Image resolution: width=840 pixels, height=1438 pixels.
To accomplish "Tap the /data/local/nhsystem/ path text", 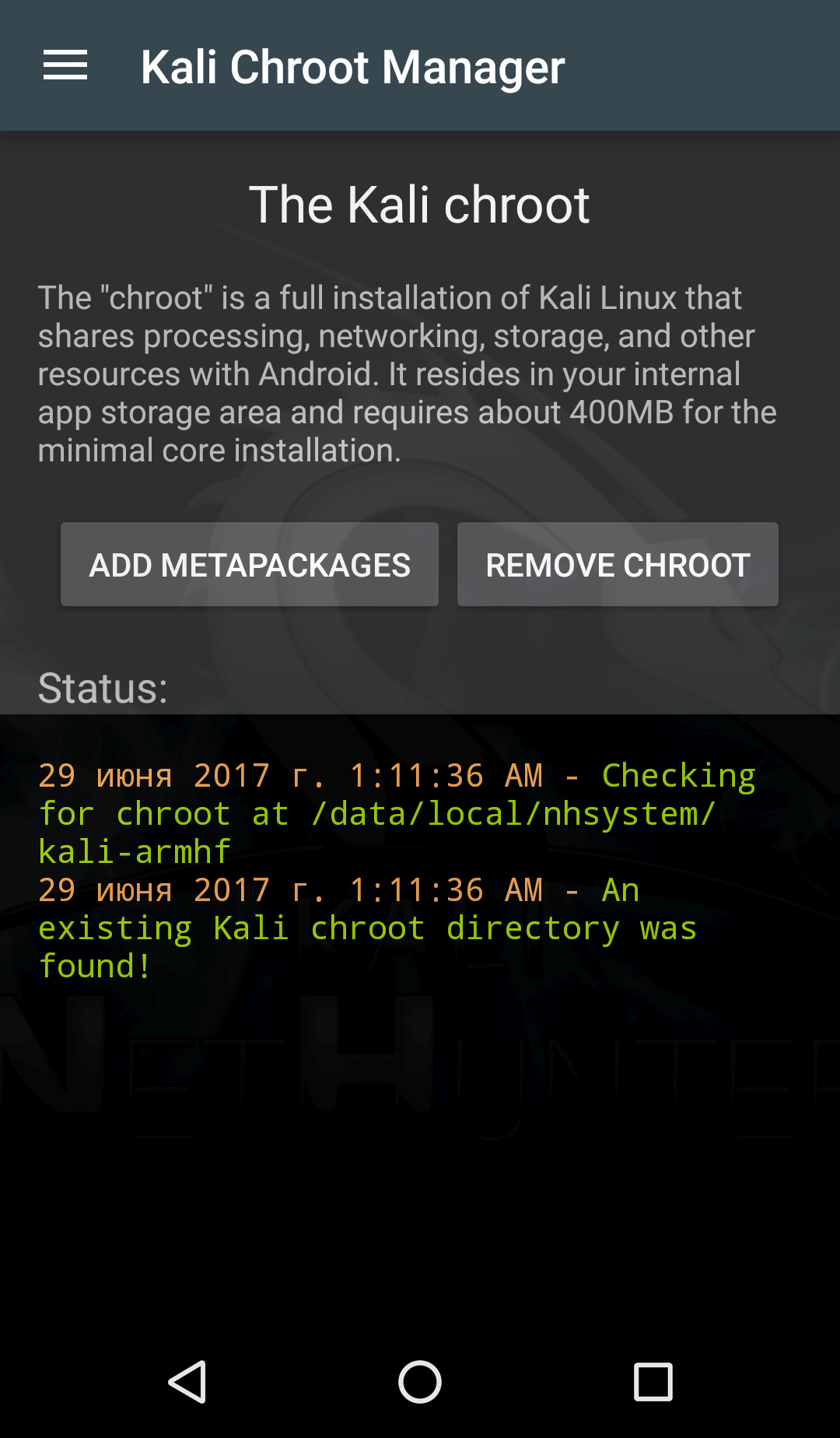I will click(513, 815).
